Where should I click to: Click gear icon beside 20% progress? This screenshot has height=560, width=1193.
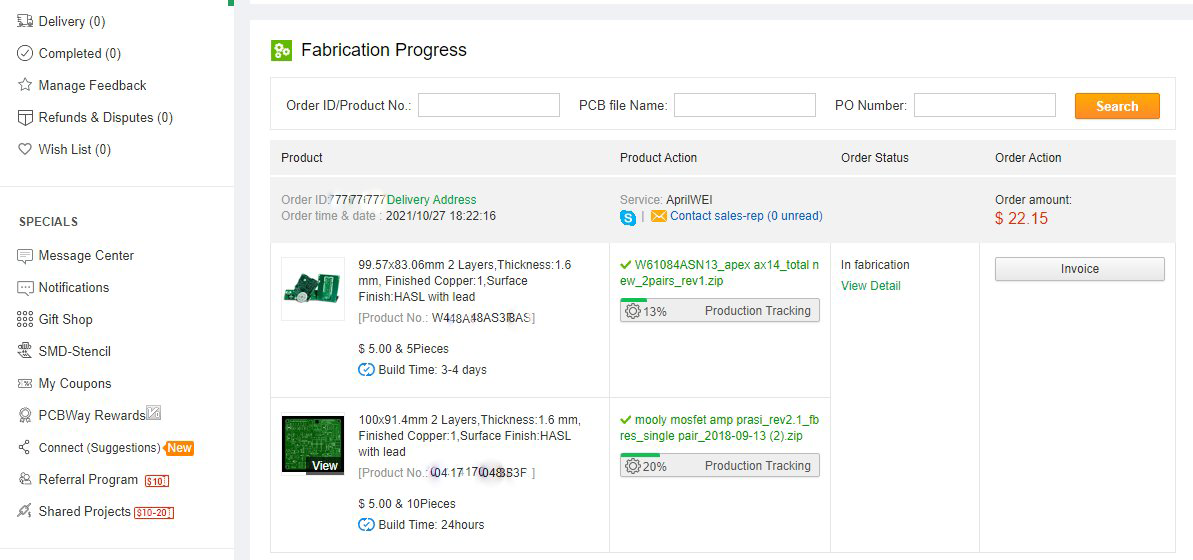(633, 466)
